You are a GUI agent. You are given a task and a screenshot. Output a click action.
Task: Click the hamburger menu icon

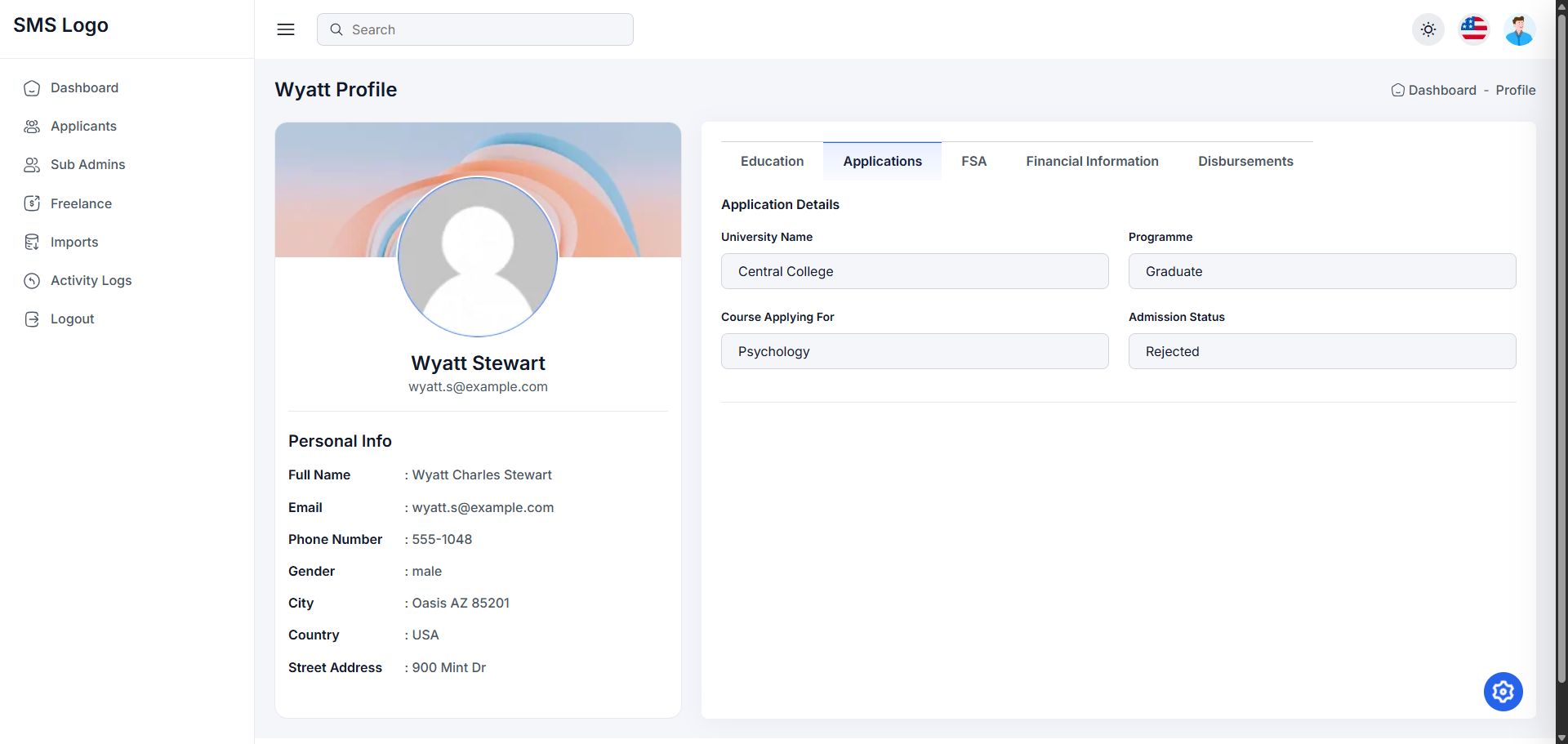coord(286,29)
